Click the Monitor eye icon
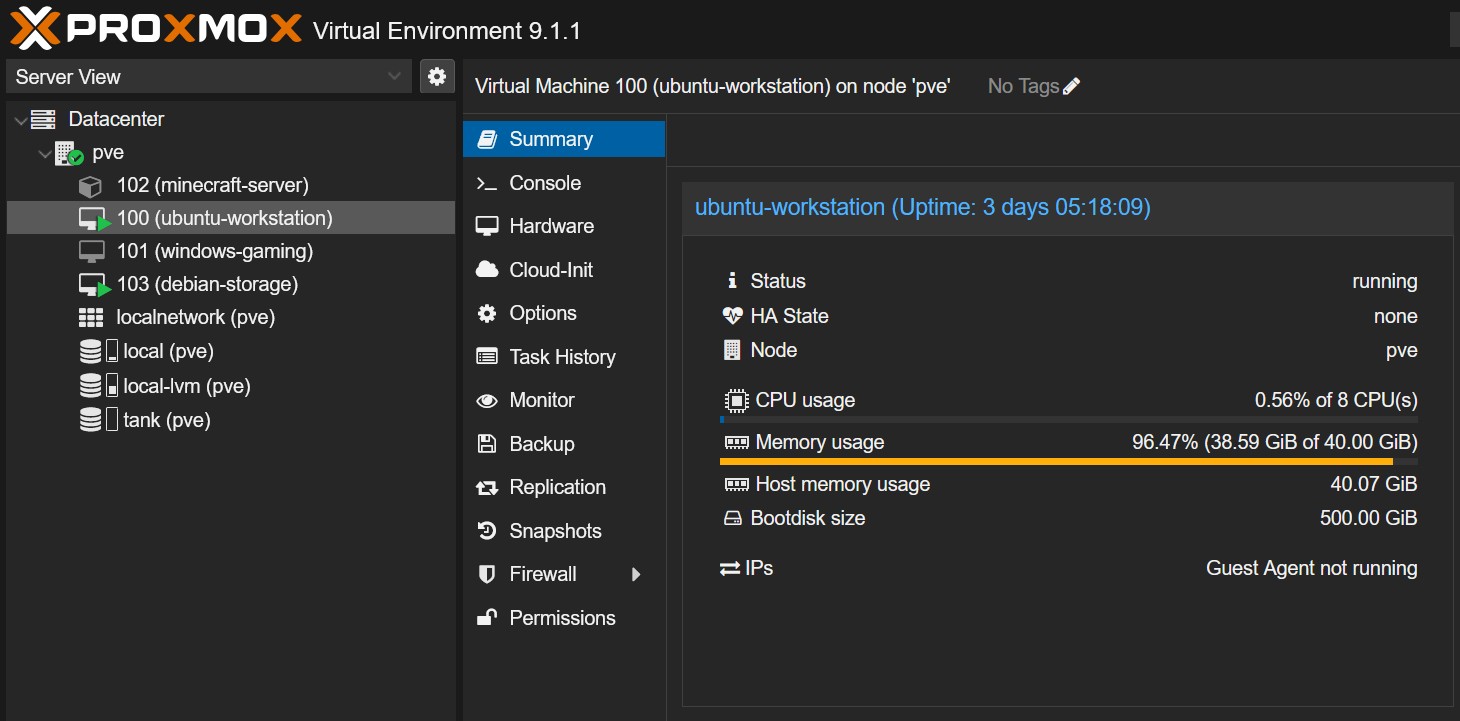1460x721 pixels. [487, 400]
